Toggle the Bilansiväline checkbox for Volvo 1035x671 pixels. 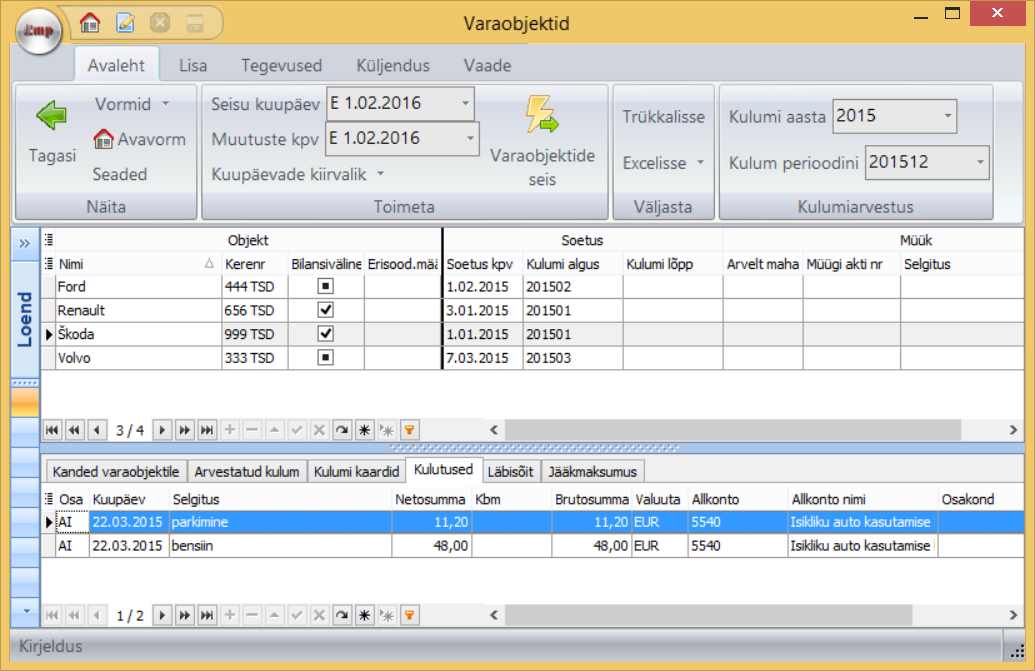point(325,357)
